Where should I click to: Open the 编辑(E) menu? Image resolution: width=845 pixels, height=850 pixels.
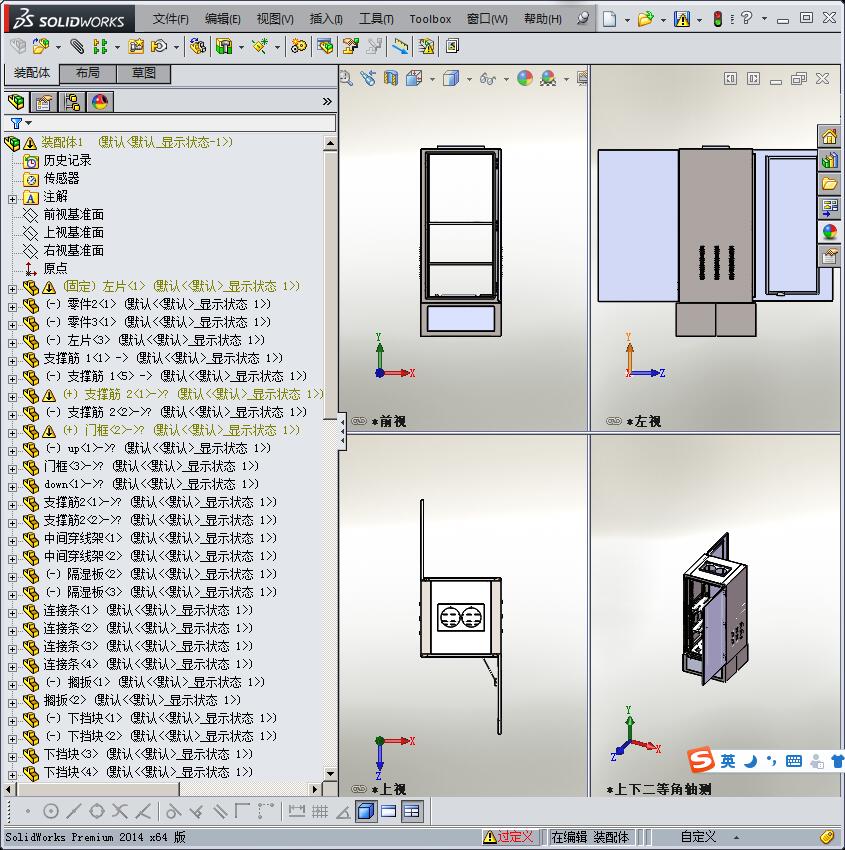point(222,19)
